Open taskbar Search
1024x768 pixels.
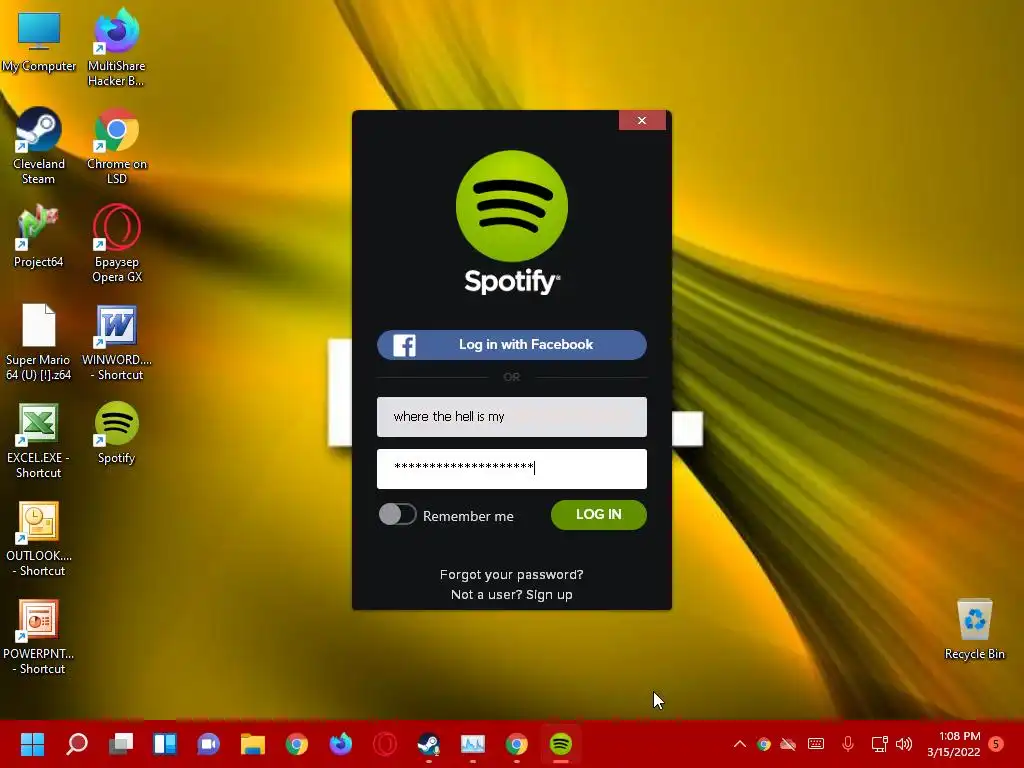(76, 744)
